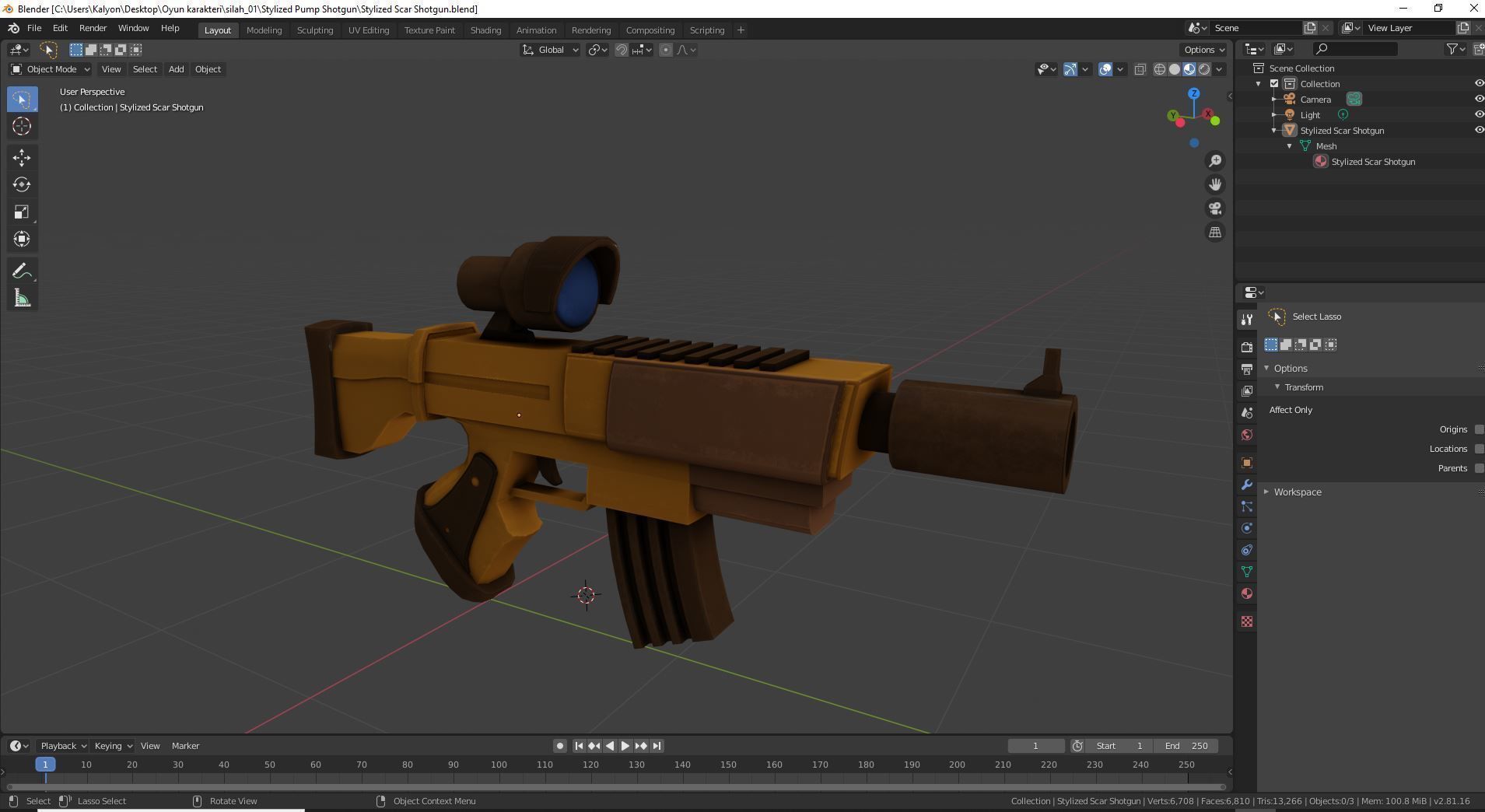Enable Affect Only Origins checkbox
1485x812 pixels.
[1480, 429]
